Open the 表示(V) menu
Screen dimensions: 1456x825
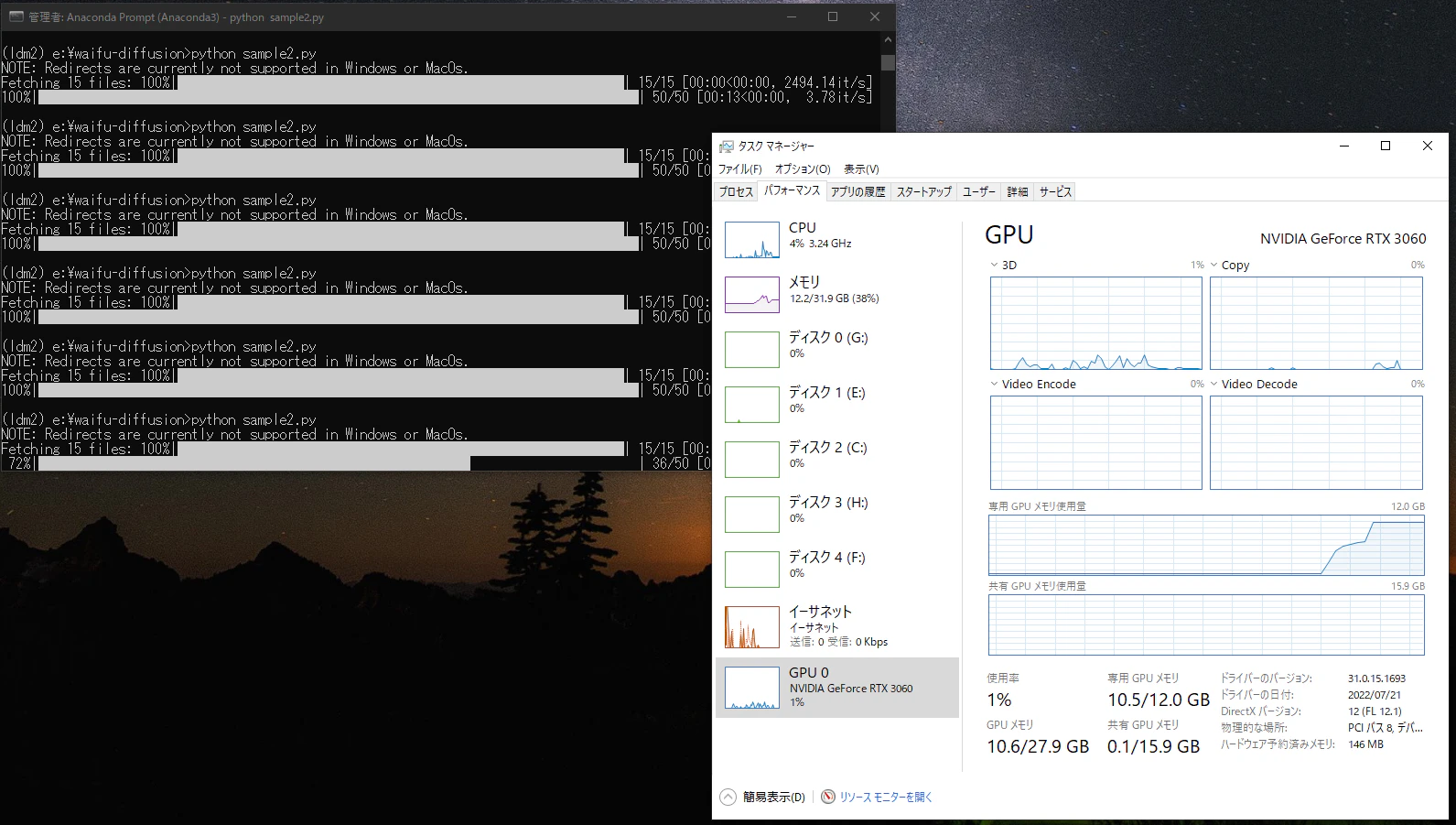pyautogui.click(x=861, y=169)
